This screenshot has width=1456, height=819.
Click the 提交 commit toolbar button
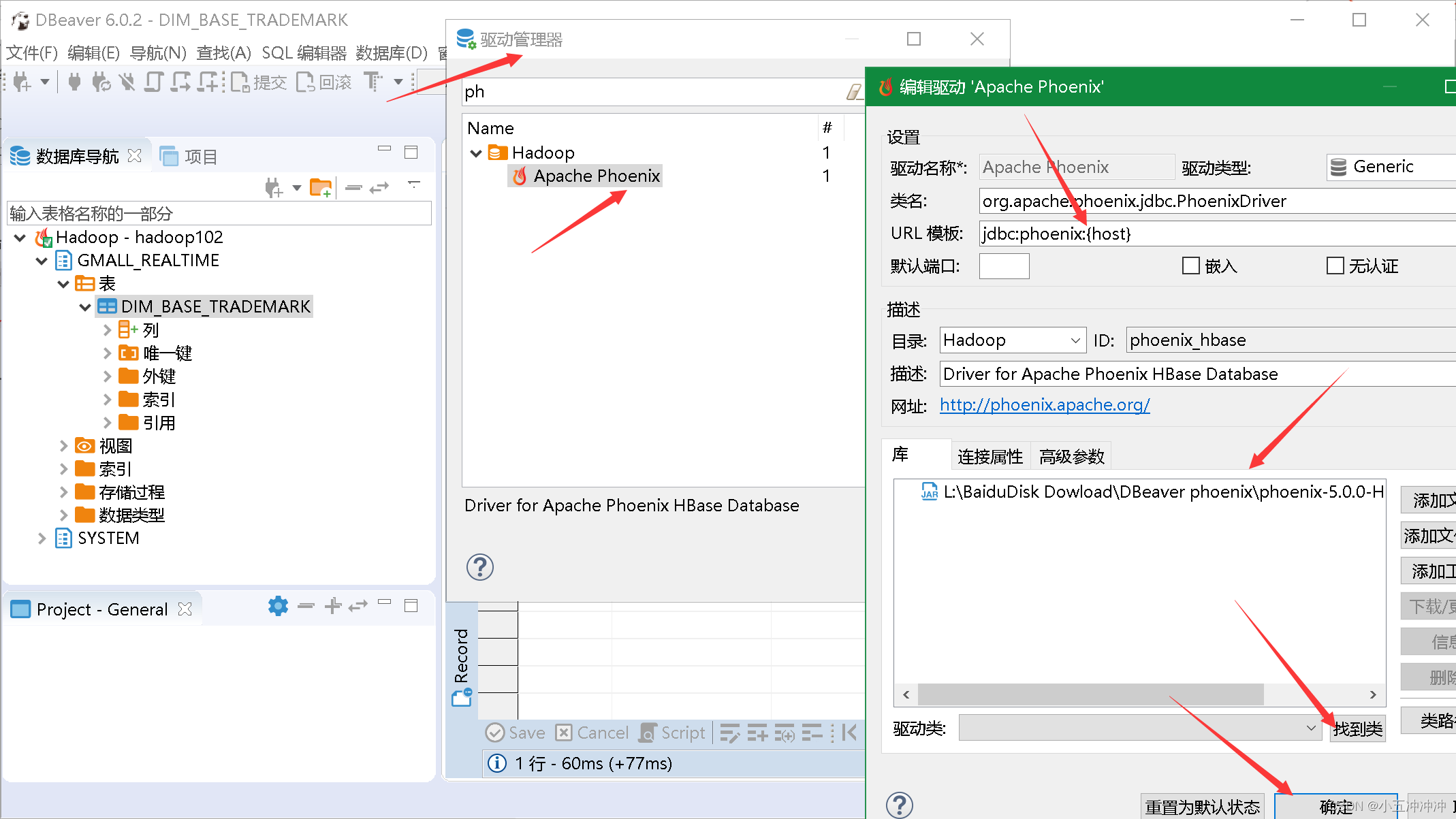click(x=259, y=82)
